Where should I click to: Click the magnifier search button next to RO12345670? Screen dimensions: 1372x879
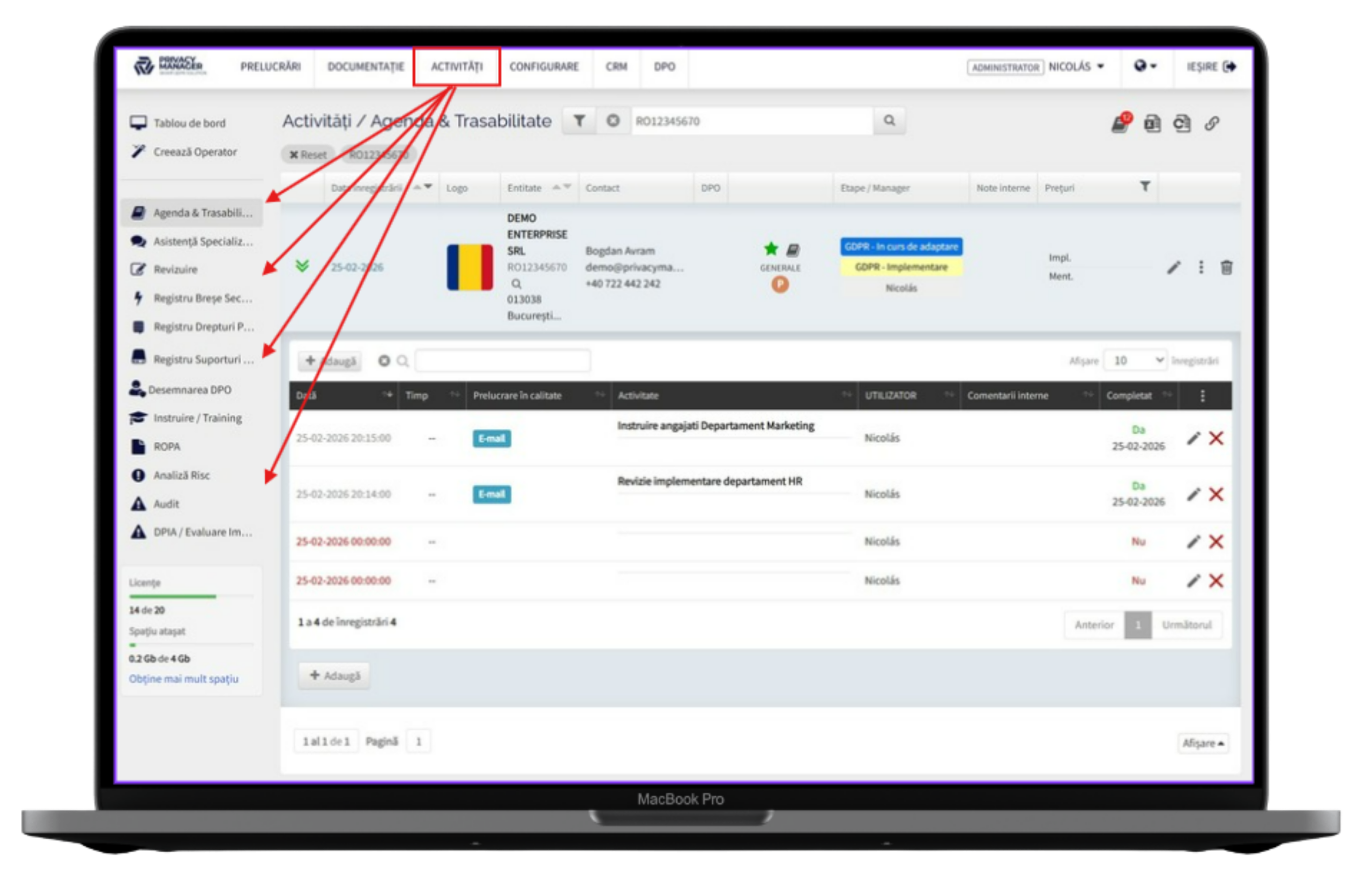[889, 121]
